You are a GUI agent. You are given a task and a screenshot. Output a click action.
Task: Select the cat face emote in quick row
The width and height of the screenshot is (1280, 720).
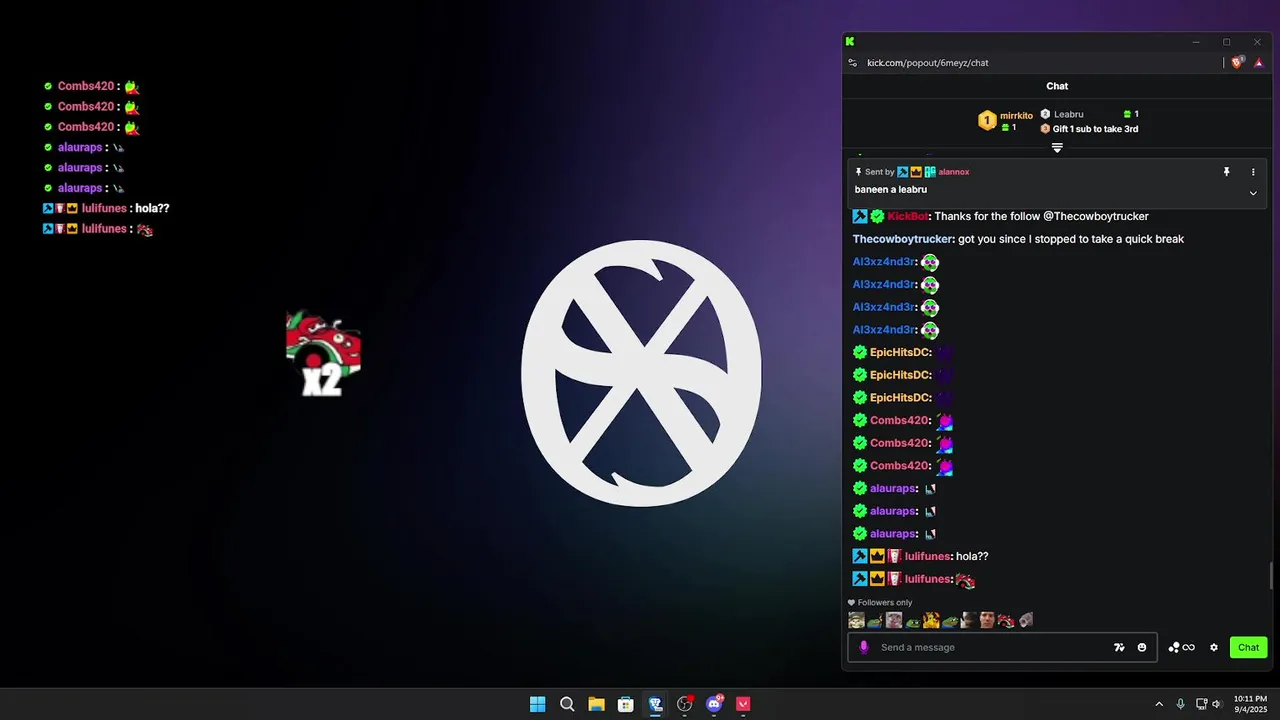pos(894,621)
